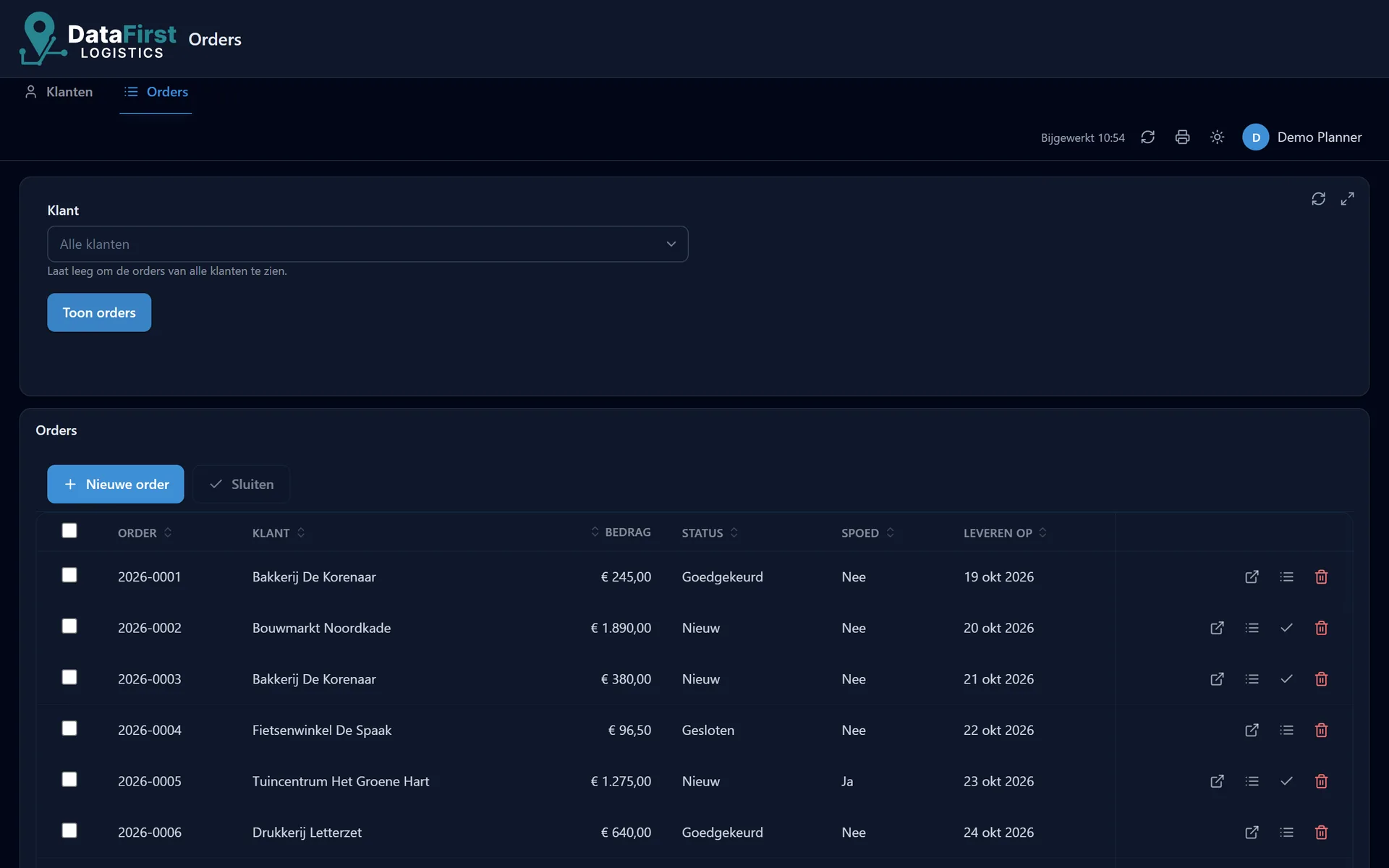This screenshot has height=868, width=1389.
Task: Approve order 2026-0002 with the checkmark icon
Action: click(x=1286, y=628)
